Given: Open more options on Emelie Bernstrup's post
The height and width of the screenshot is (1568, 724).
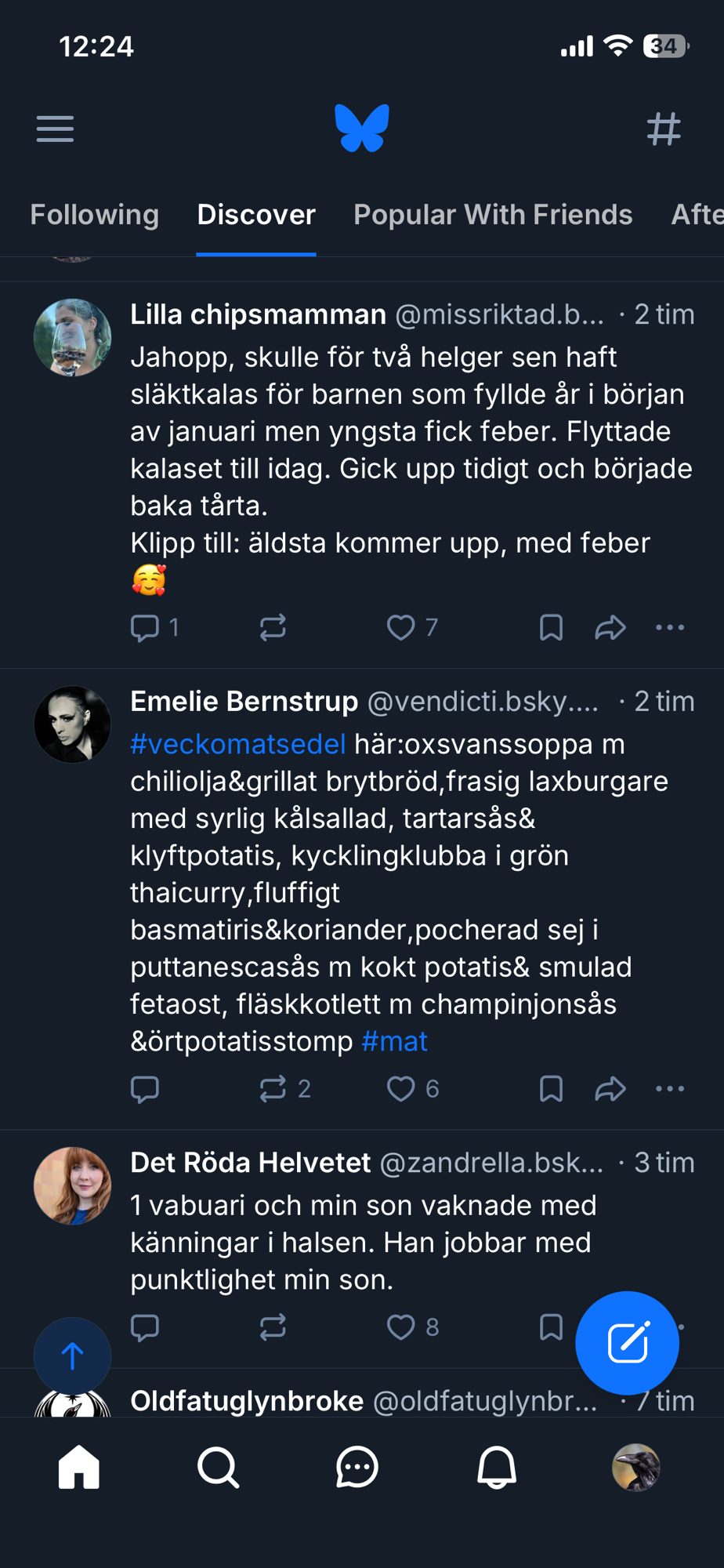Looking at the screenshot, I should click(670, 1088).
